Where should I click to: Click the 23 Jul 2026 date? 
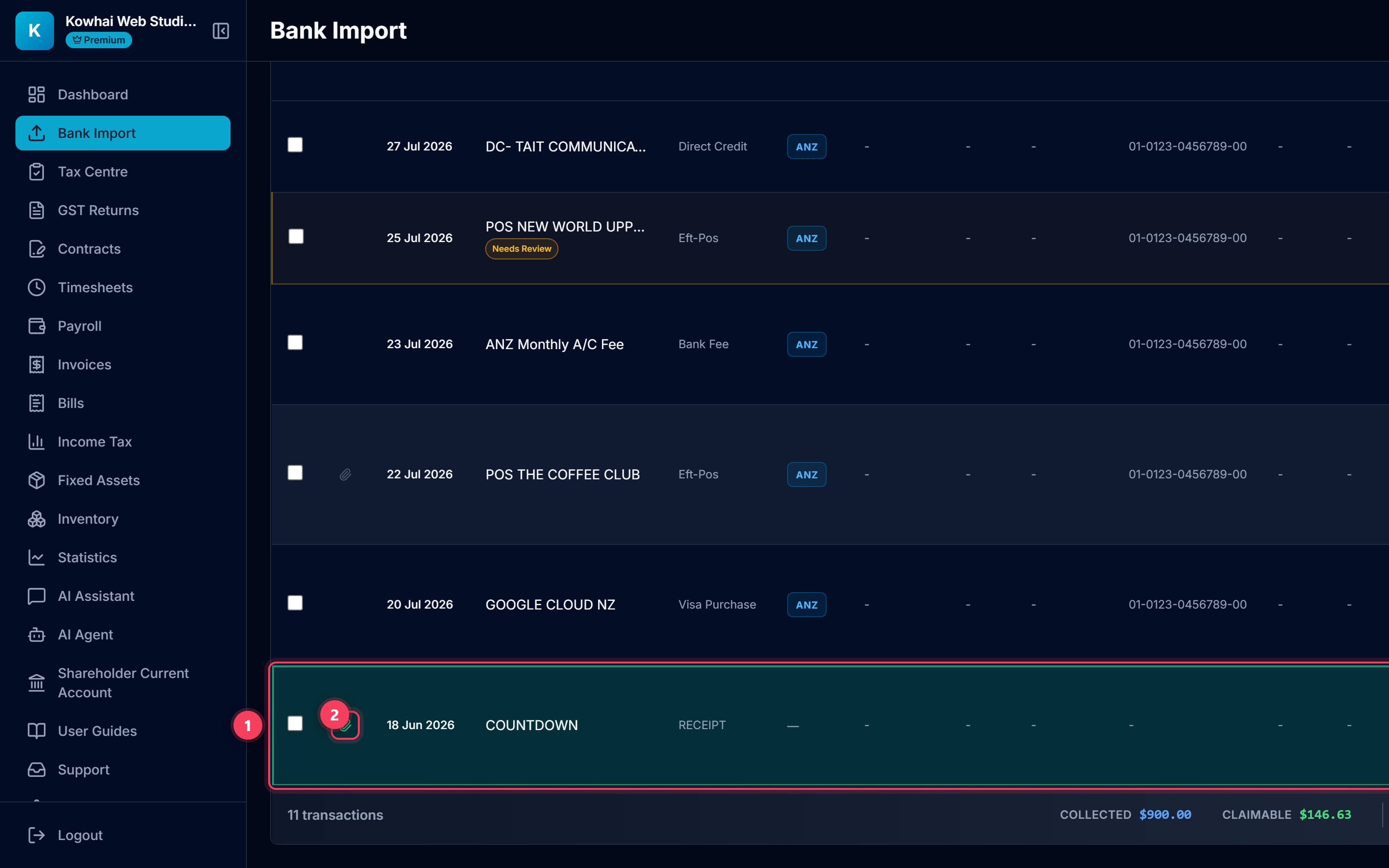coord(420,344)
